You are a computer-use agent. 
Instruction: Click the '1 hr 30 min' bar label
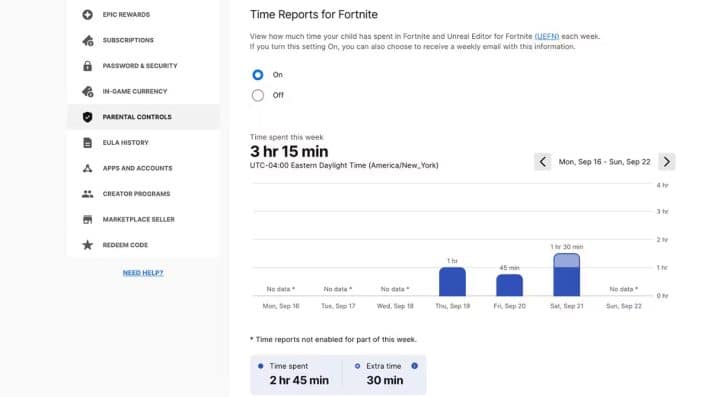point(567,247)
